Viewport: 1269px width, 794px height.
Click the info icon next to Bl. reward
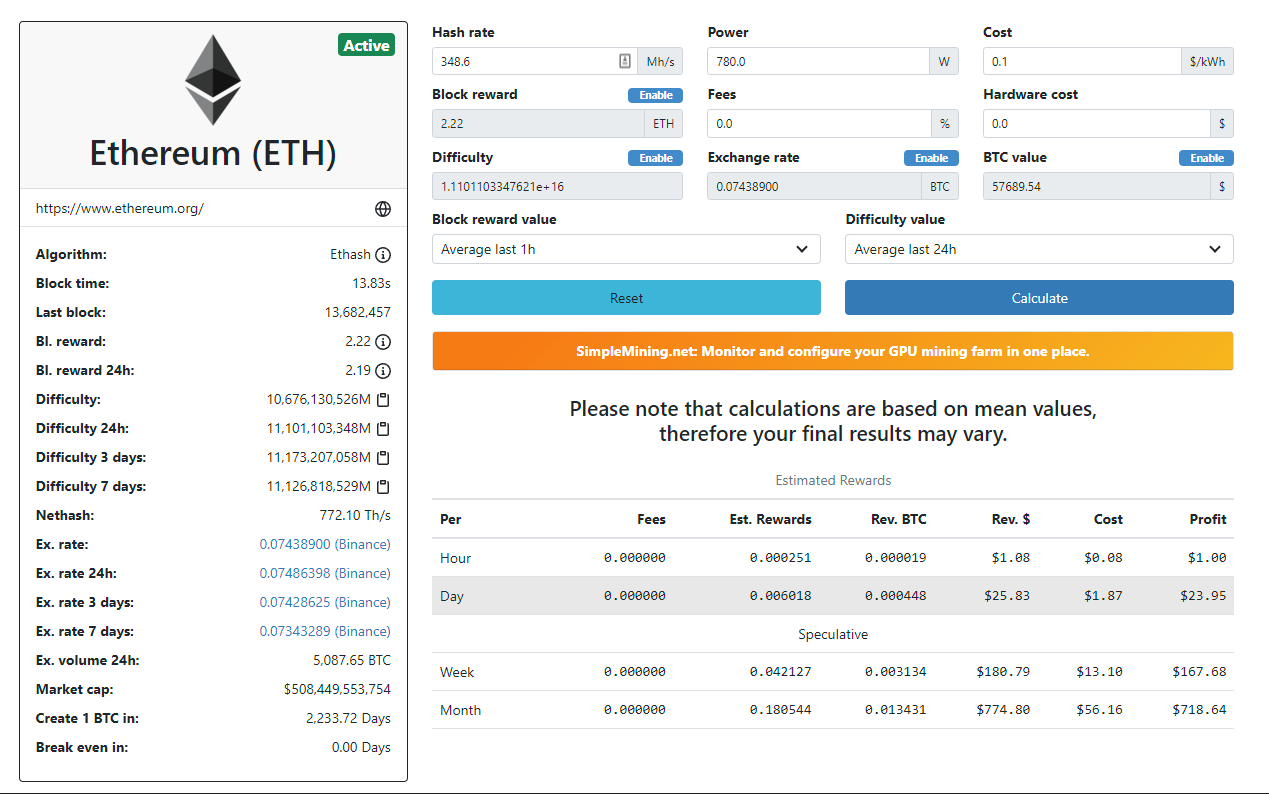tap(383, 342)
